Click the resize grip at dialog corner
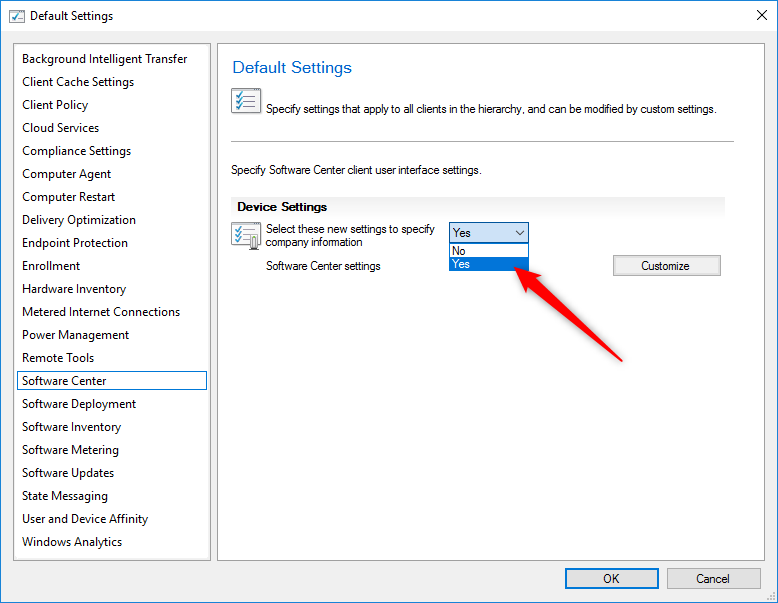 (x=771, y=597)
